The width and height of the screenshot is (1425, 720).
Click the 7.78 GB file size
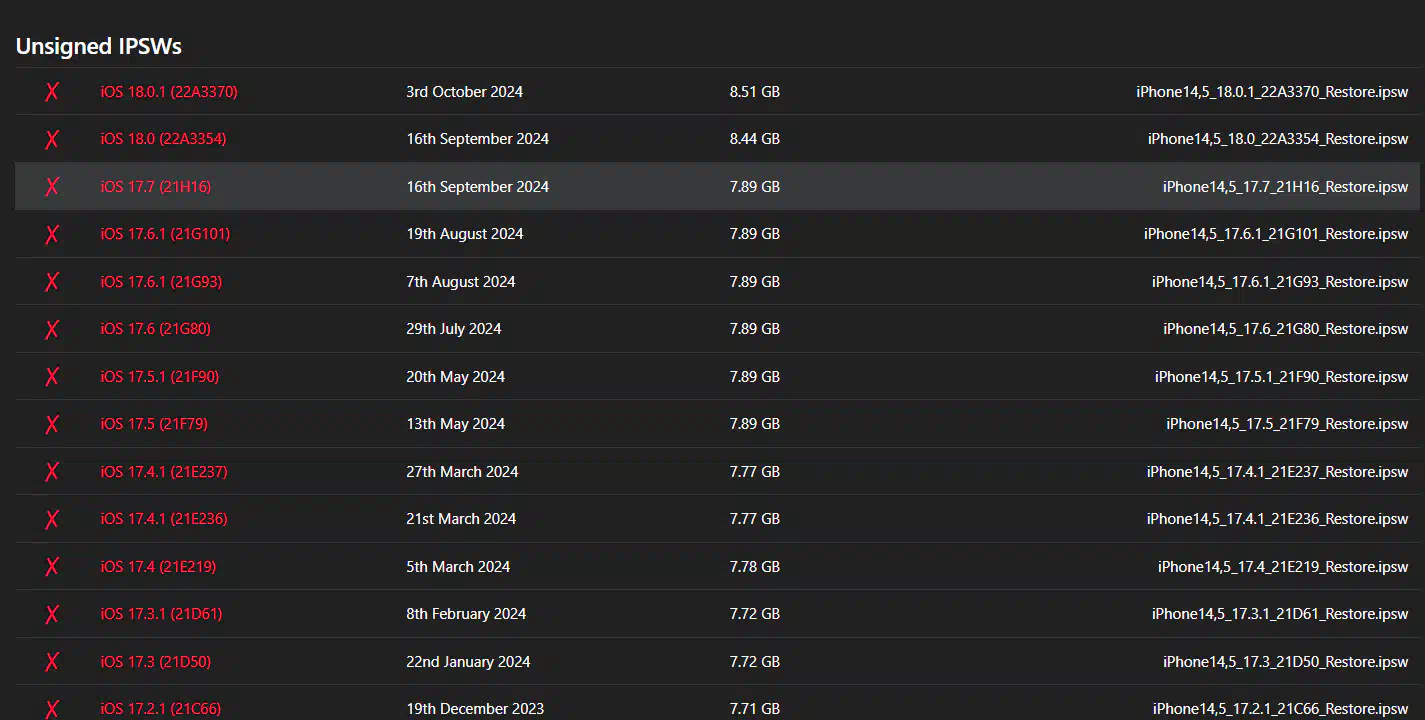[x=755, y=567]
